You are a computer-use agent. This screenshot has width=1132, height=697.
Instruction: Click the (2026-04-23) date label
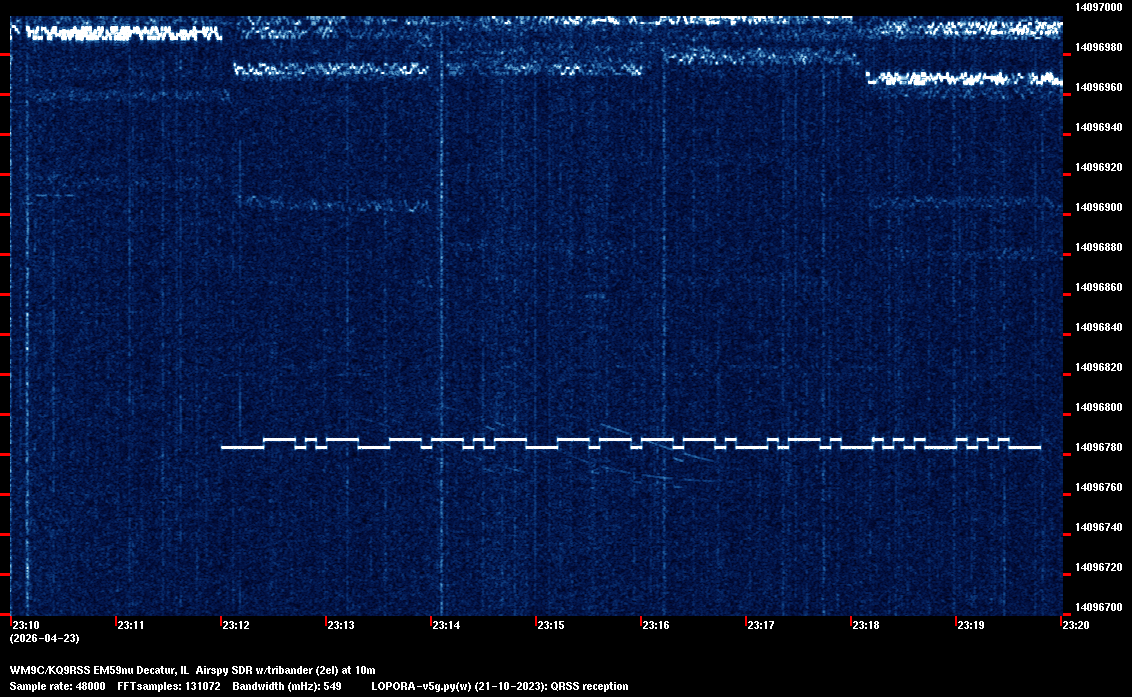pyautogui.click(x=44, y=638)
